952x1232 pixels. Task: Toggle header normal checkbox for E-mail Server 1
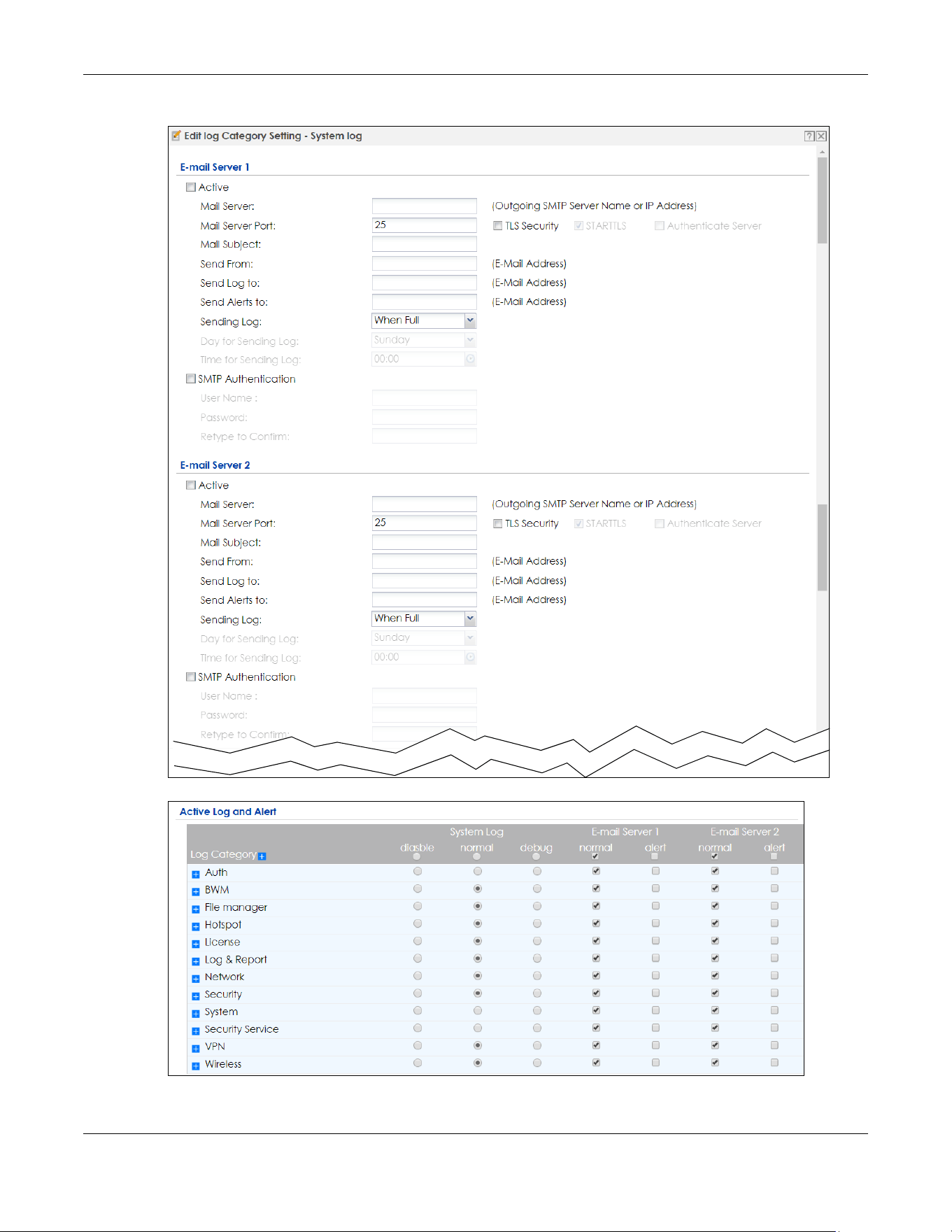point(595,856)
